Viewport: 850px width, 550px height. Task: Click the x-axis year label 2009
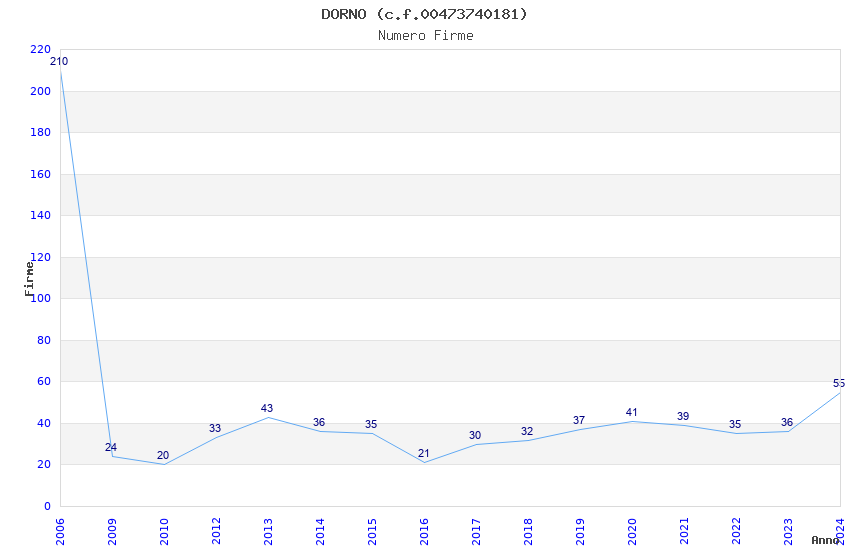(x=112, y=532)
